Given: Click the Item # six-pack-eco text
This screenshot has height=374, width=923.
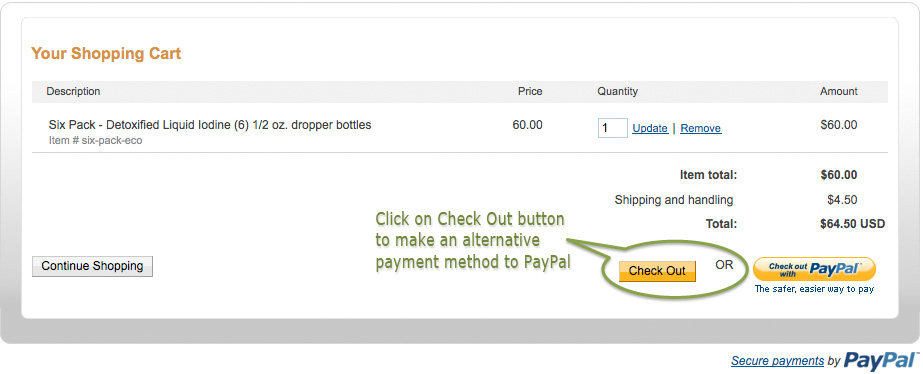Looking at the screenshot, I should click(x=95, y=141).
